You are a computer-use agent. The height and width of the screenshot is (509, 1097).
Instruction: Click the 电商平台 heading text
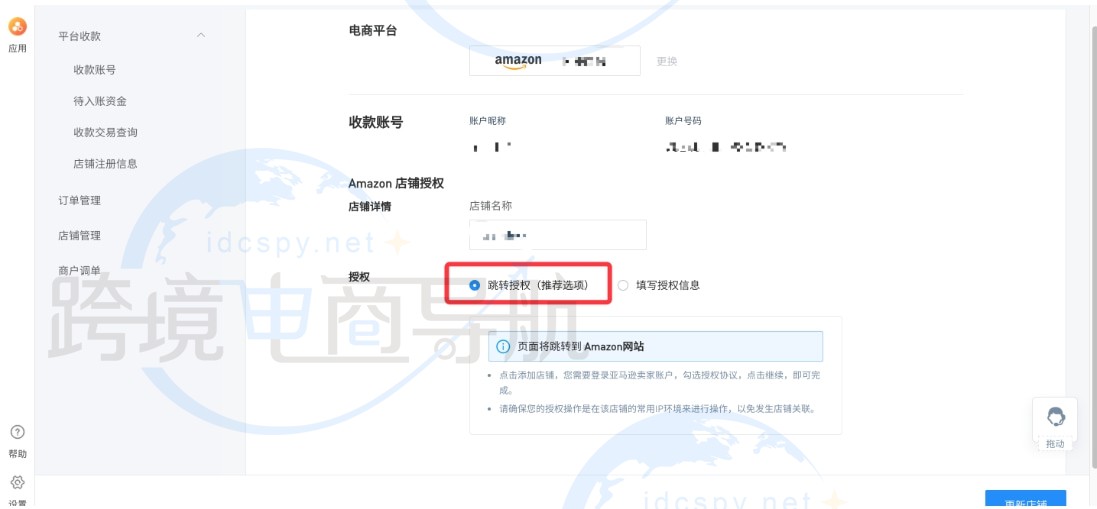[373, 31]
